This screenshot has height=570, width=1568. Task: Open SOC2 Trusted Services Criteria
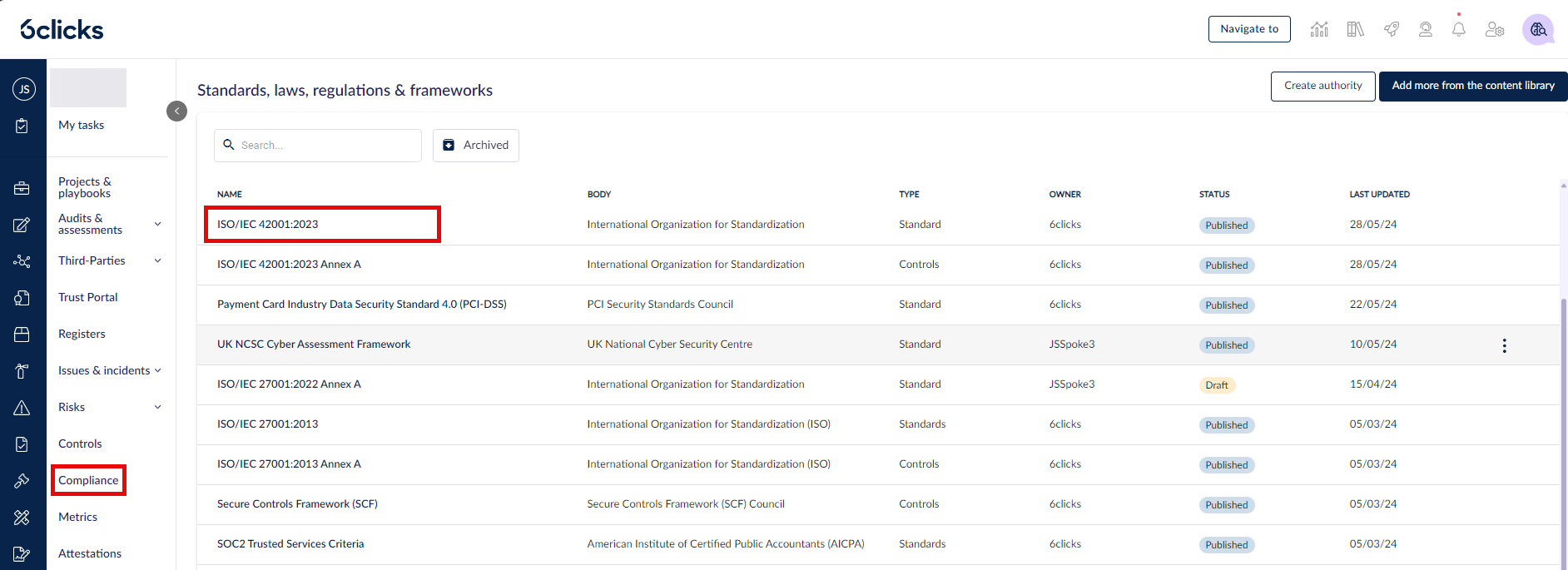290,543
